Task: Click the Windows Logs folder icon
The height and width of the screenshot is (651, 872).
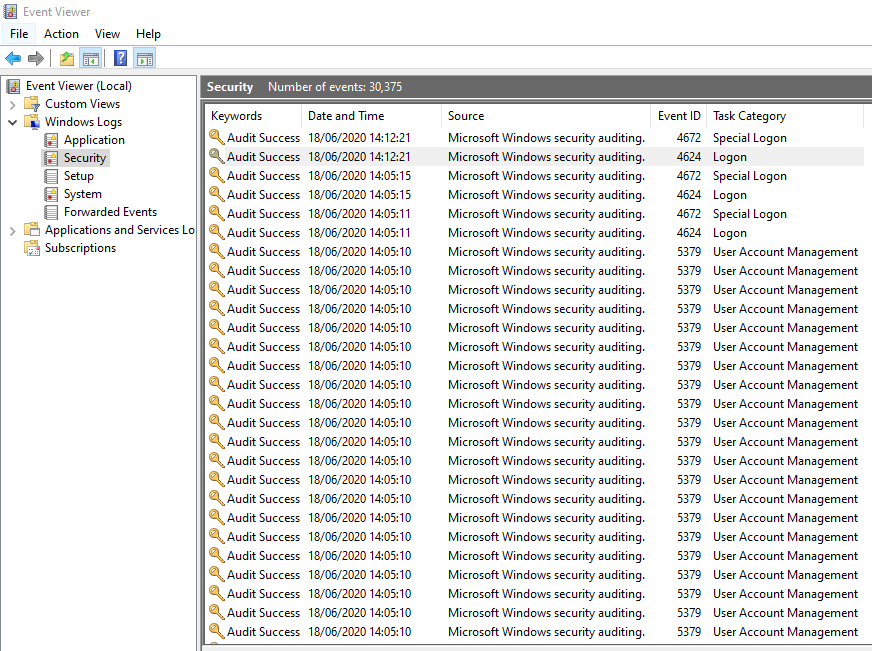Action: coord(32,122)
